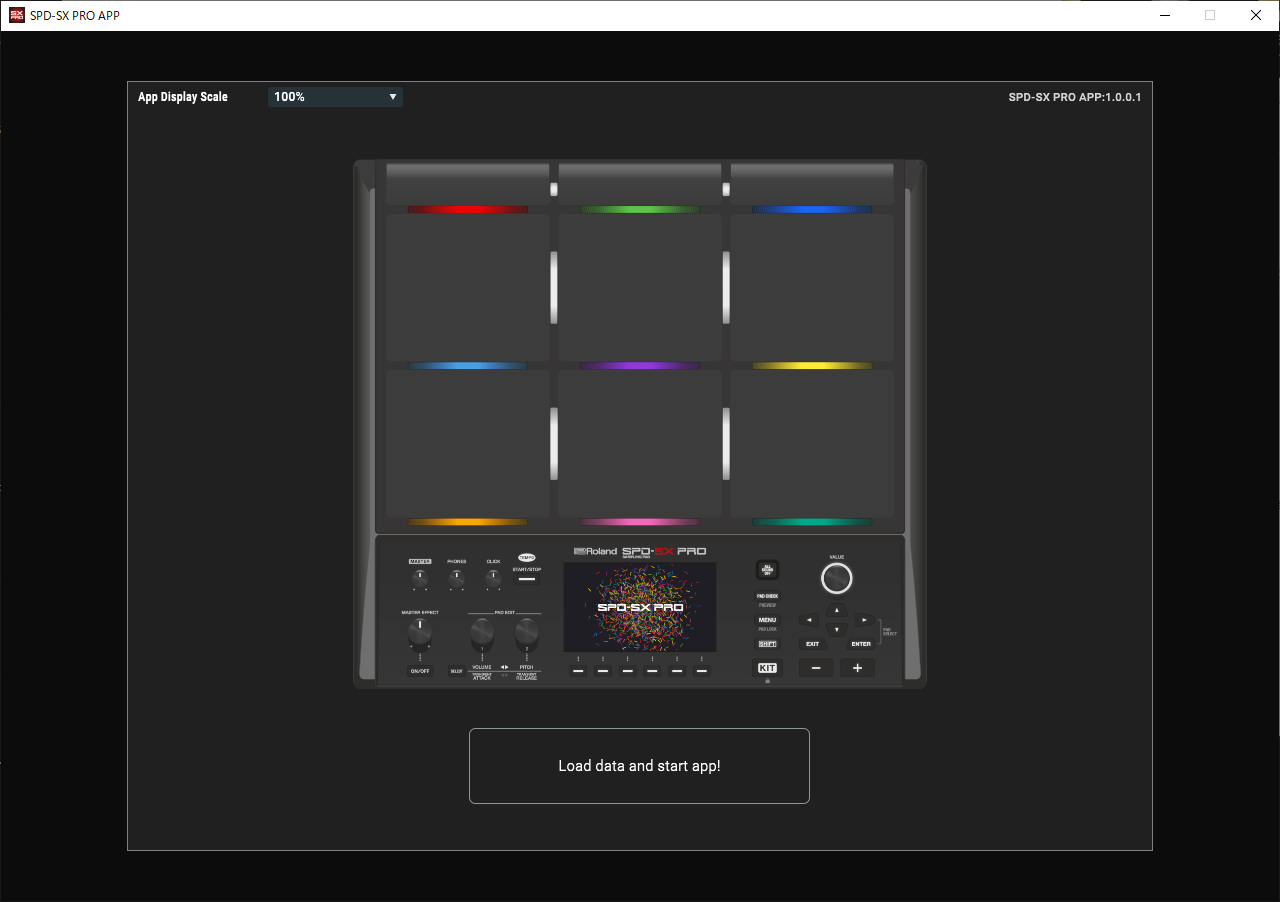This screenshot has height=902, width=1280.
Task: Click the plus increment button
Action: click(857, 668)
